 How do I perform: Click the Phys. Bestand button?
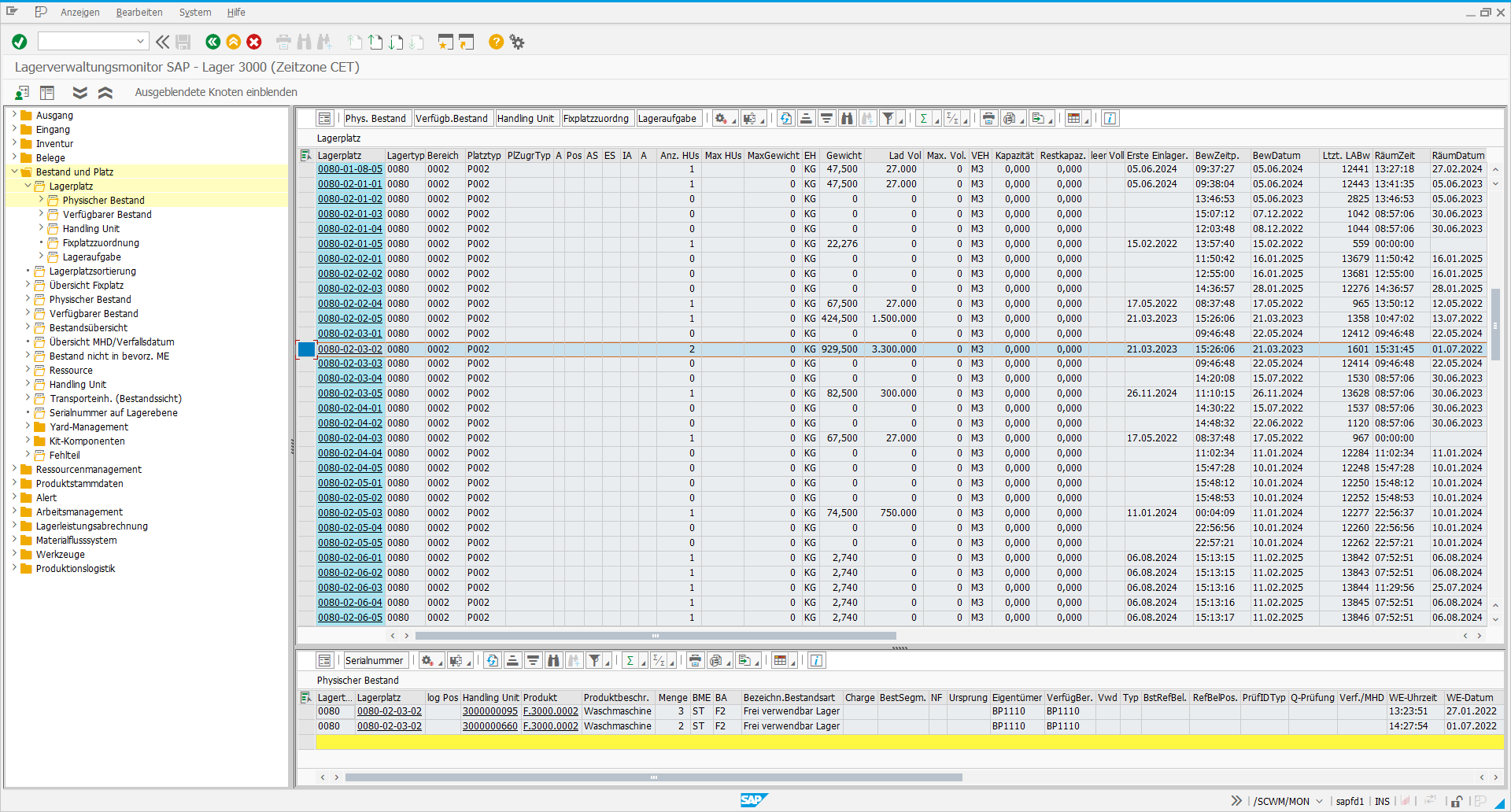(377, 118)
